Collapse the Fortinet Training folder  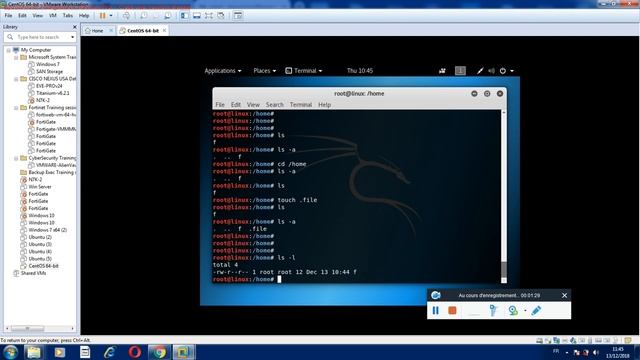point(16,108)
